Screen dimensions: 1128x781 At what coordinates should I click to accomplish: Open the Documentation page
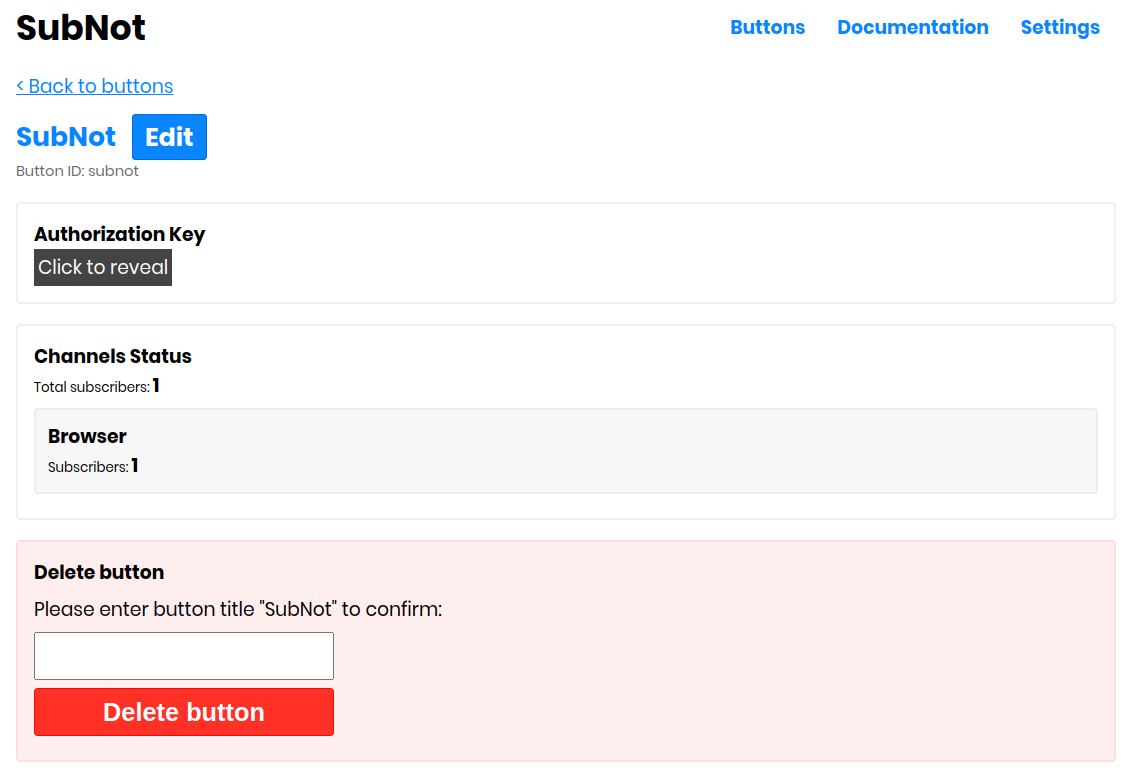[912, 28]
